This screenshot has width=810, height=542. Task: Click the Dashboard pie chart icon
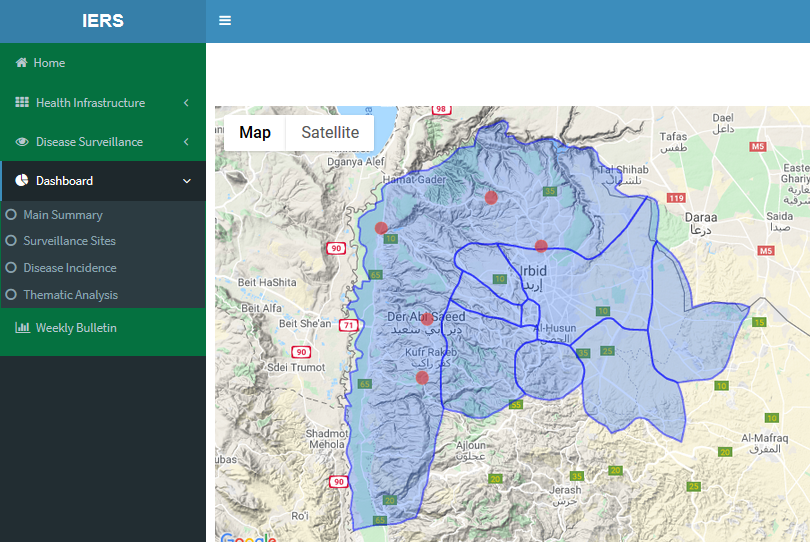click(22, 180)
